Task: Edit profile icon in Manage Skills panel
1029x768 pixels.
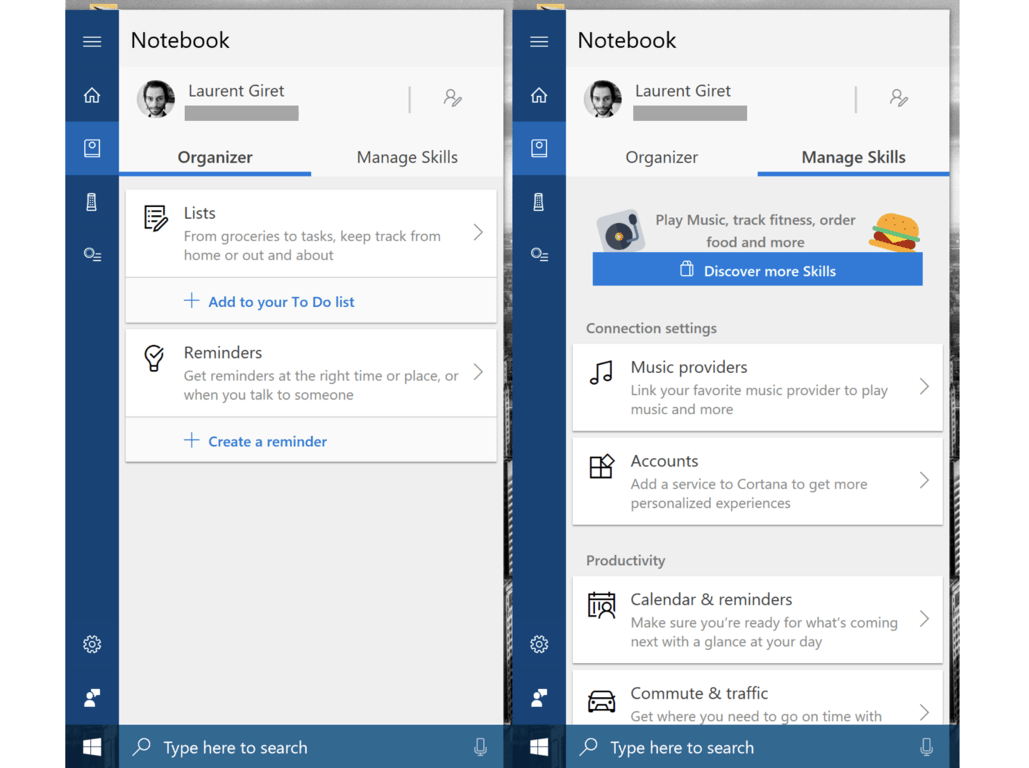Action: click(x=898, y=98)
